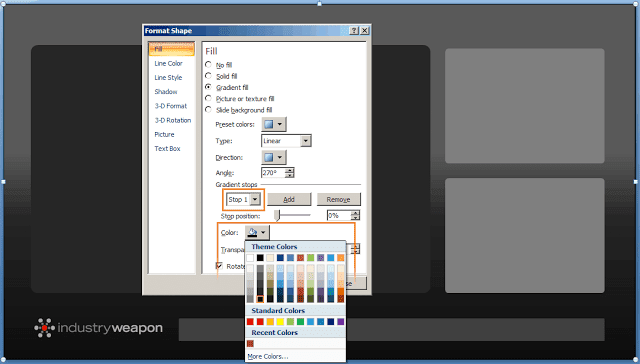Expand the Stop 1 dropdown

pos(255,200)
